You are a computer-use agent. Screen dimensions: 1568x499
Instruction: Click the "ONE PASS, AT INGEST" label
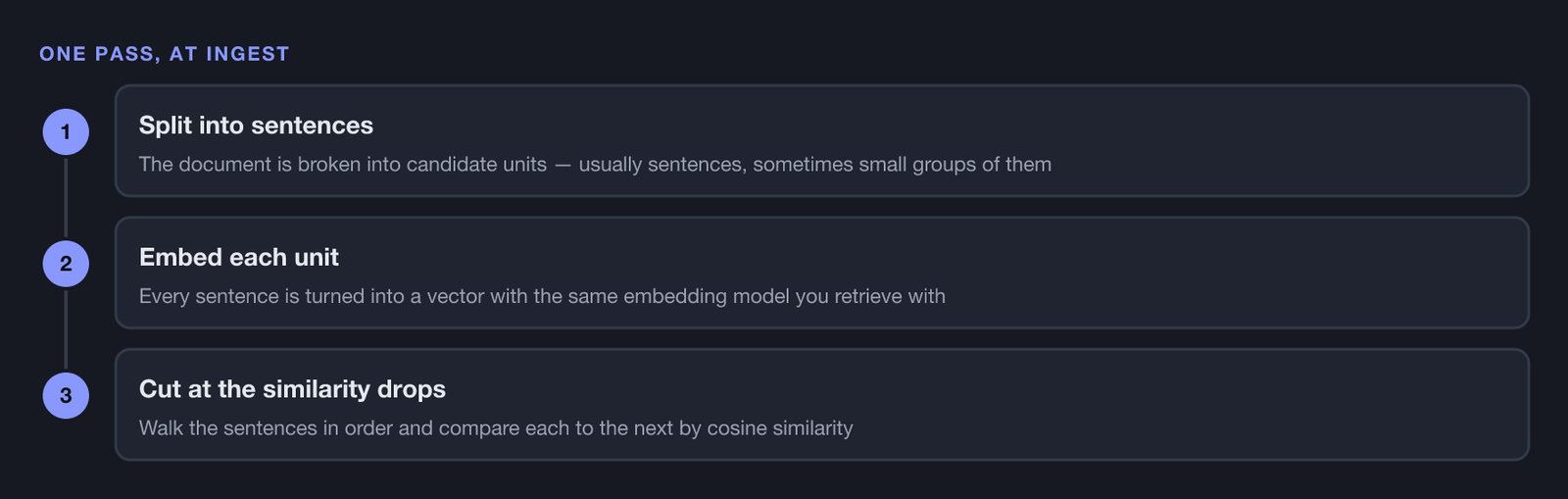[165, 54]
